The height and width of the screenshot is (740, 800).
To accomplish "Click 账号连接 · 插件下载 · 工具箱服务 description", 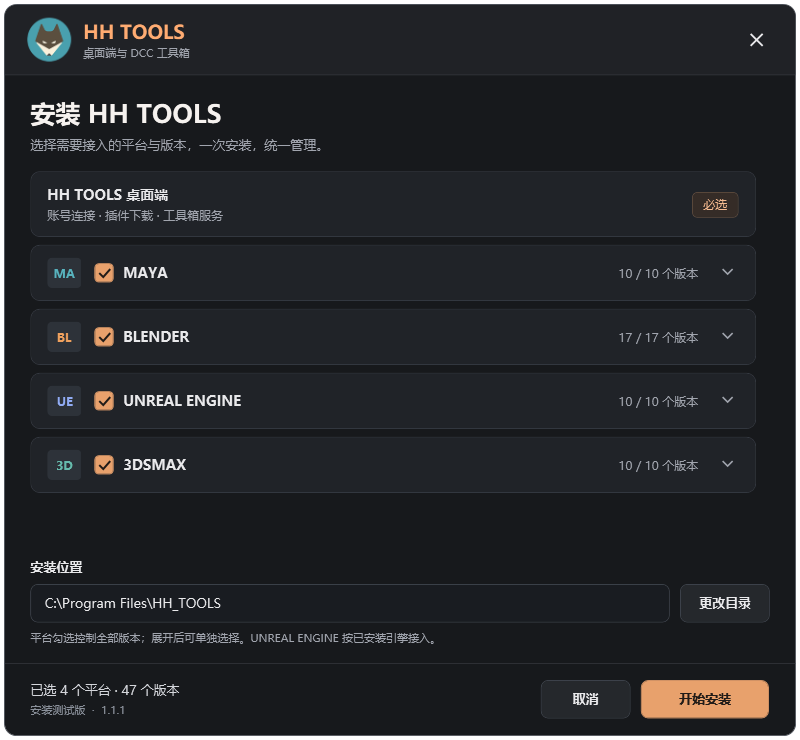I will tap(135, 216).
